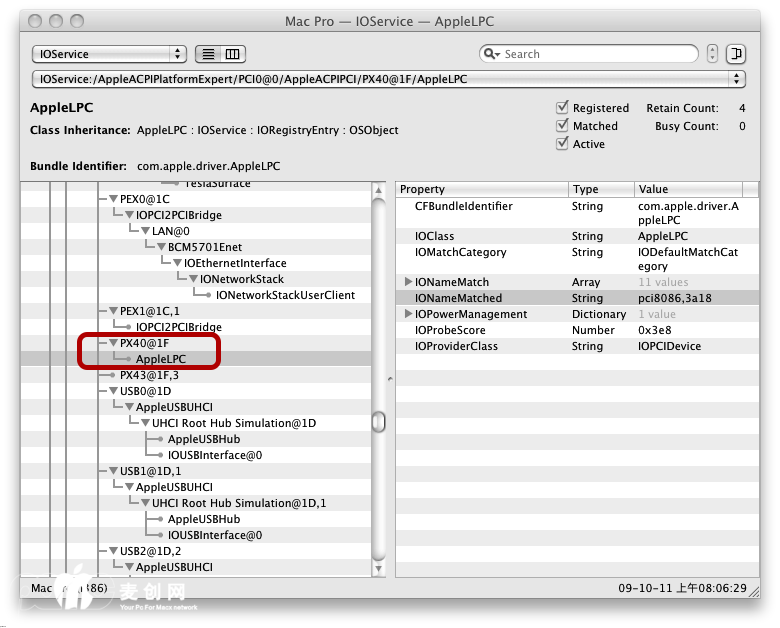Toggle the Registered checkbox
The image size is (780, 628).
point(562,108)
